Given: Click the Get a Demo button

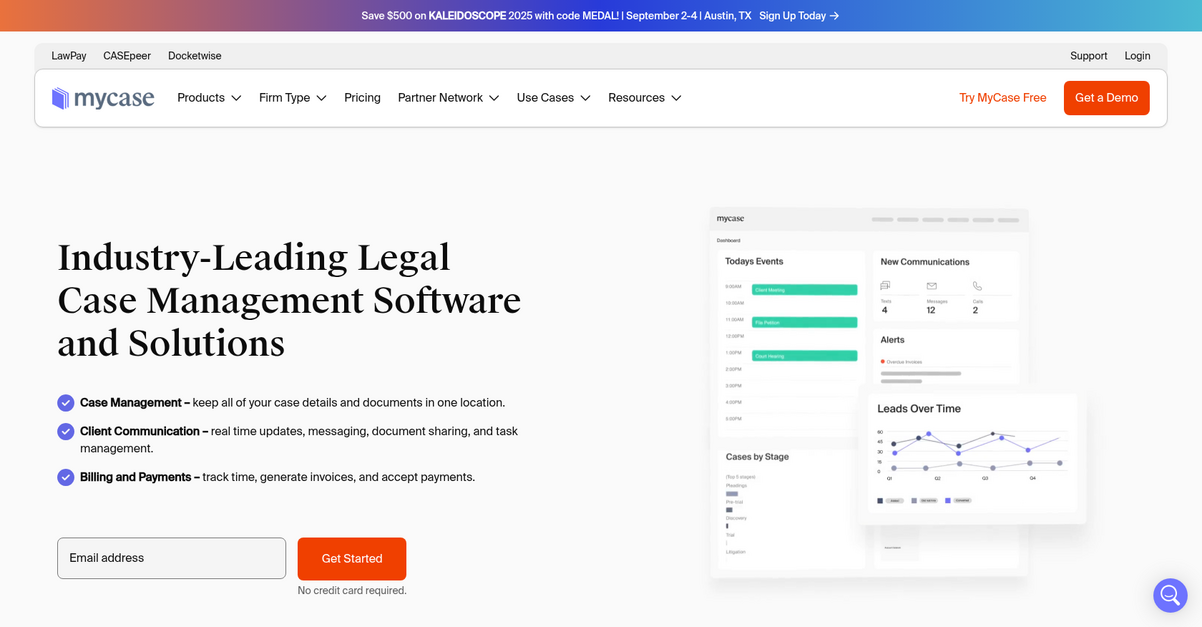Looking at the screenshot, I should (1106, 98).
